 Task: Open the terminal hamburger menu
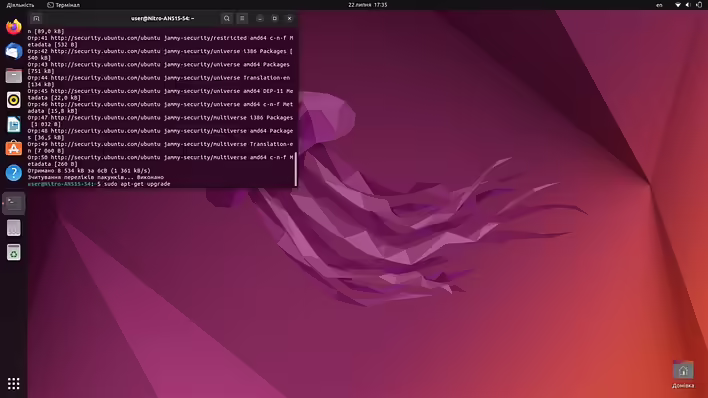tap(242, 19)
